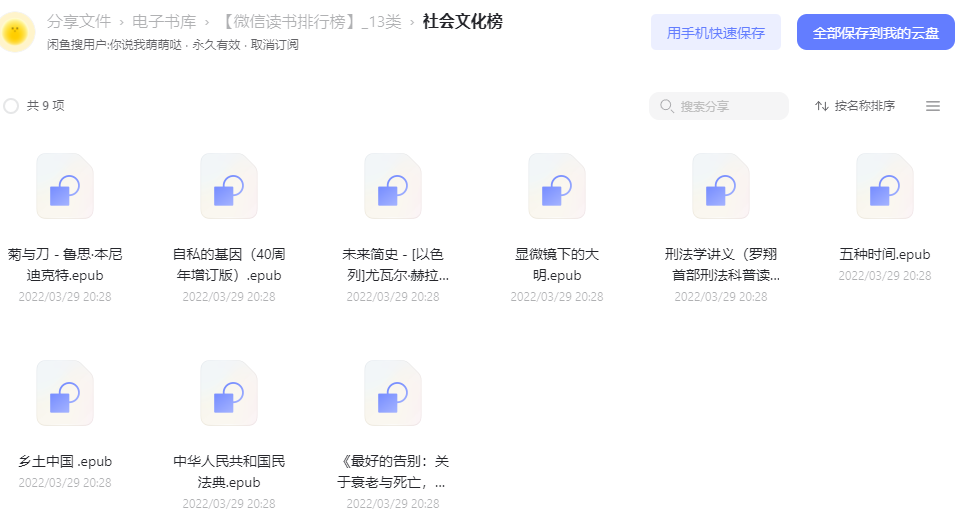
Task: Click the 取消订阅 link
Action: tap(275, 45)
